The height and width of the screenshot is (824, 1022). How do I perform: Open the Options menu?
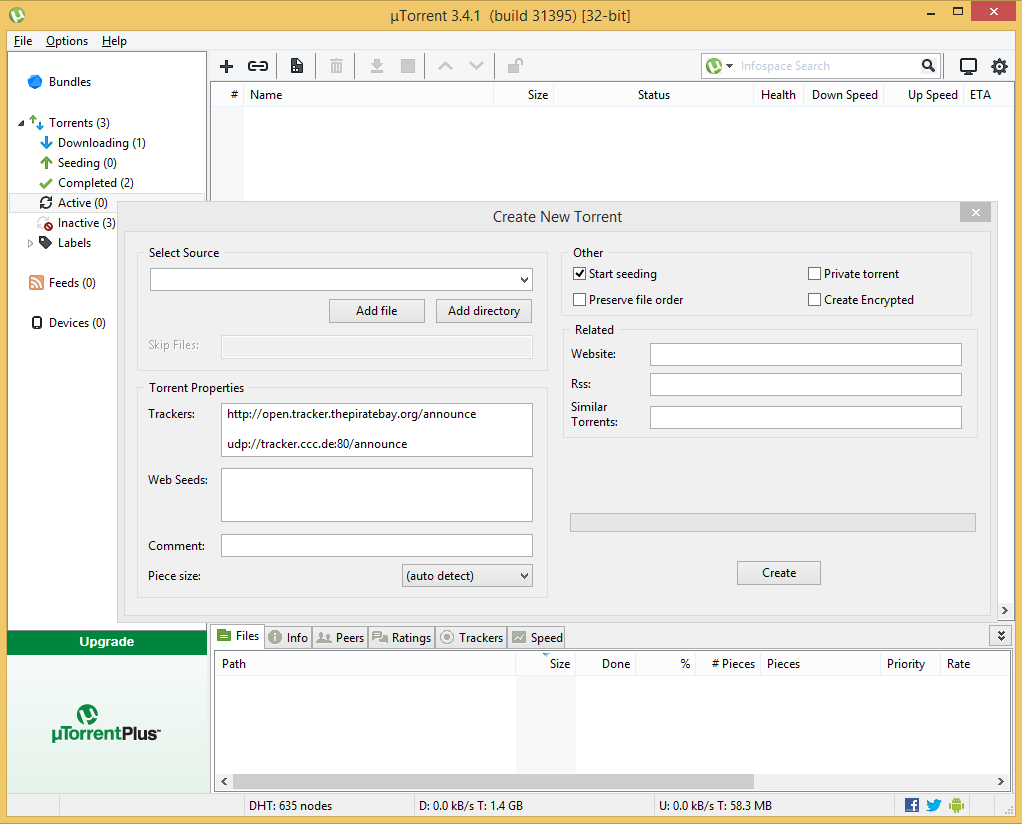pyautogui.click(x=66, y=41)
